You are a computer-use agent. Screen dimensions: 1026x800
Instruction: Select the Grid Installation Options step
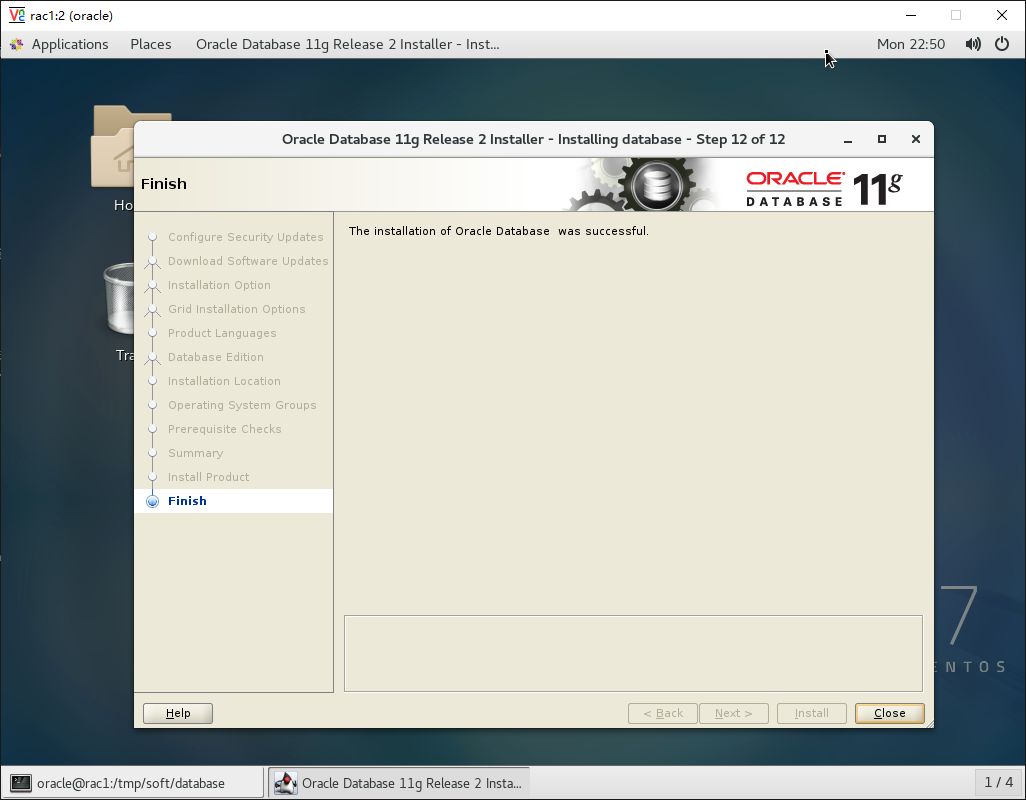[x=236, y=309]
